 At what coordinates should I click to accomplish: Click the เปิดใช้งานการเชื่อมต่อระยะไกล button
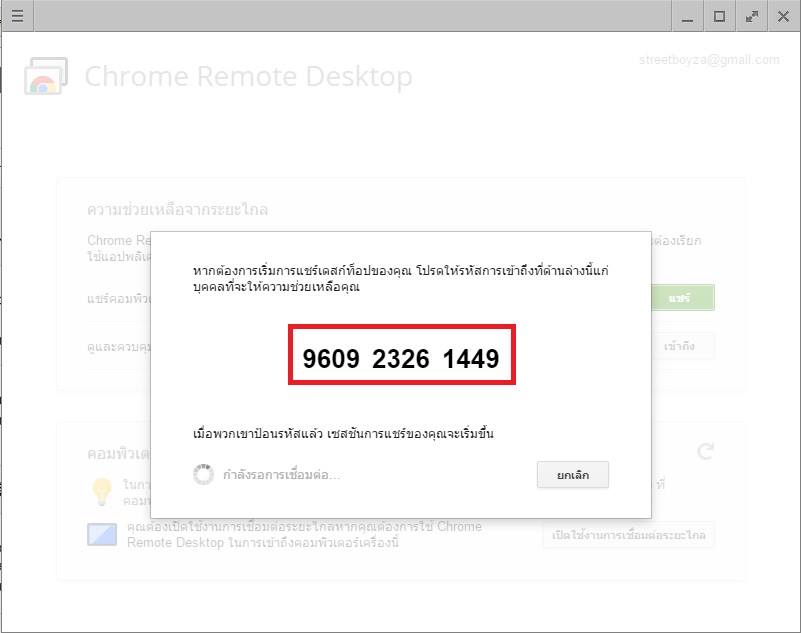(628, 535)
